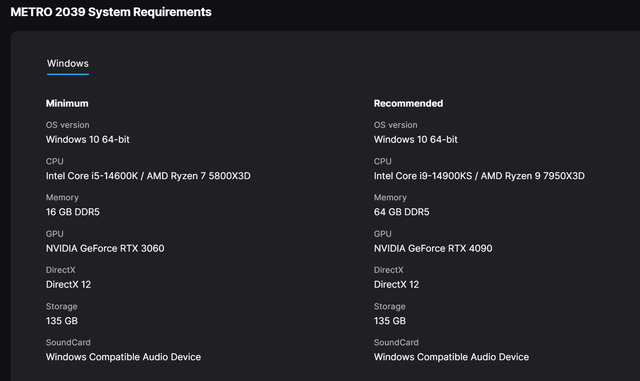
Task: Click the minimum SoundCard label
Action: pos(68,343)
